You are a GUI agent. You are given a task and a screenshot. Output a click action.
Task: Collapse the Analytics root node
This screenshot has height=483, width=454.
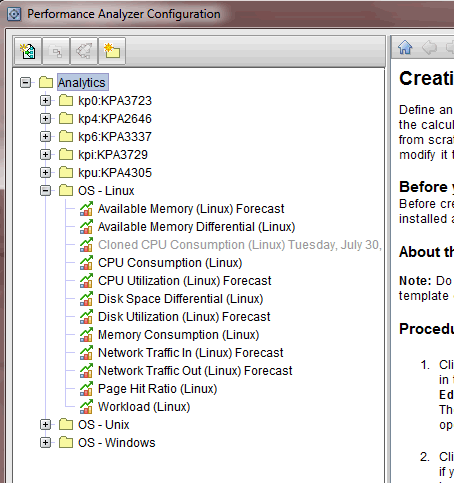point(26,82)
